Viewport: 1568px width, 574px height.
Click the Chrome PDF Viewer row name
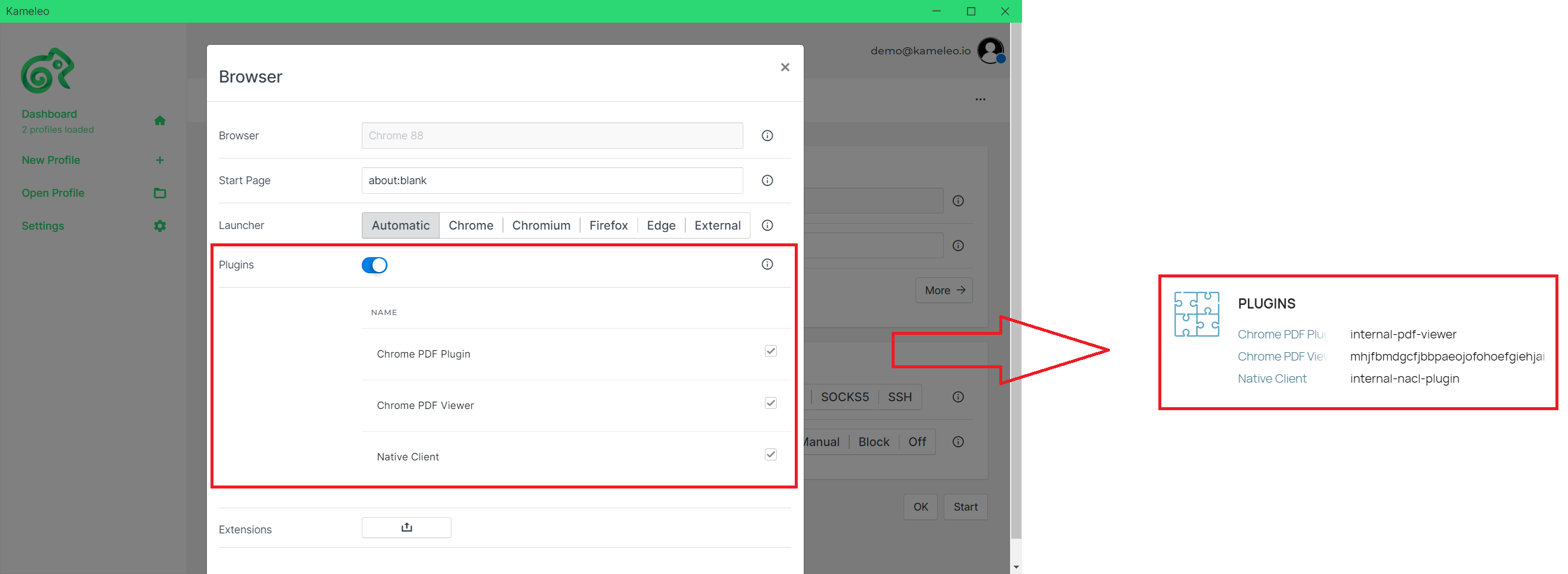click(425, 405)
